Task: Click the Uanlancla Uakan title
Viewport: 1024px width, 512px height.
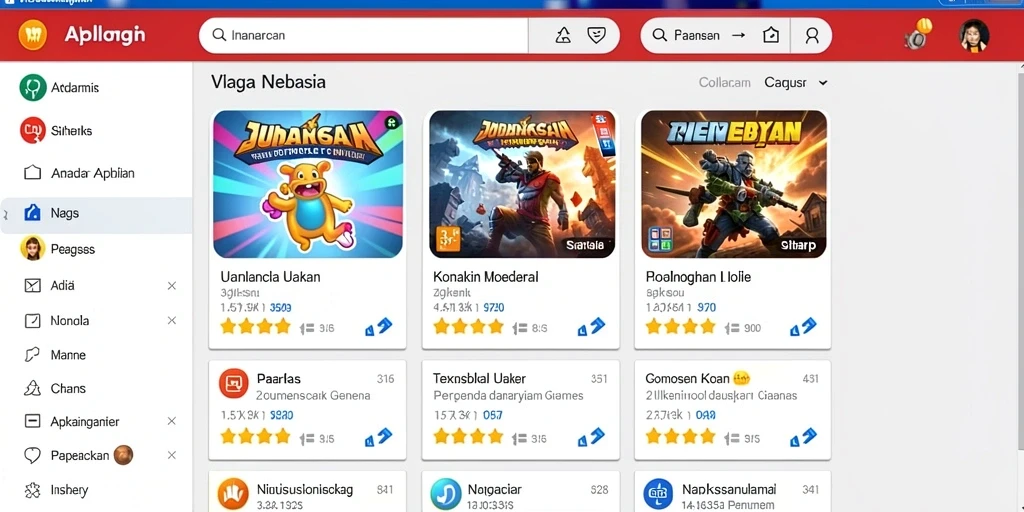Action: (x=270, y=277)
